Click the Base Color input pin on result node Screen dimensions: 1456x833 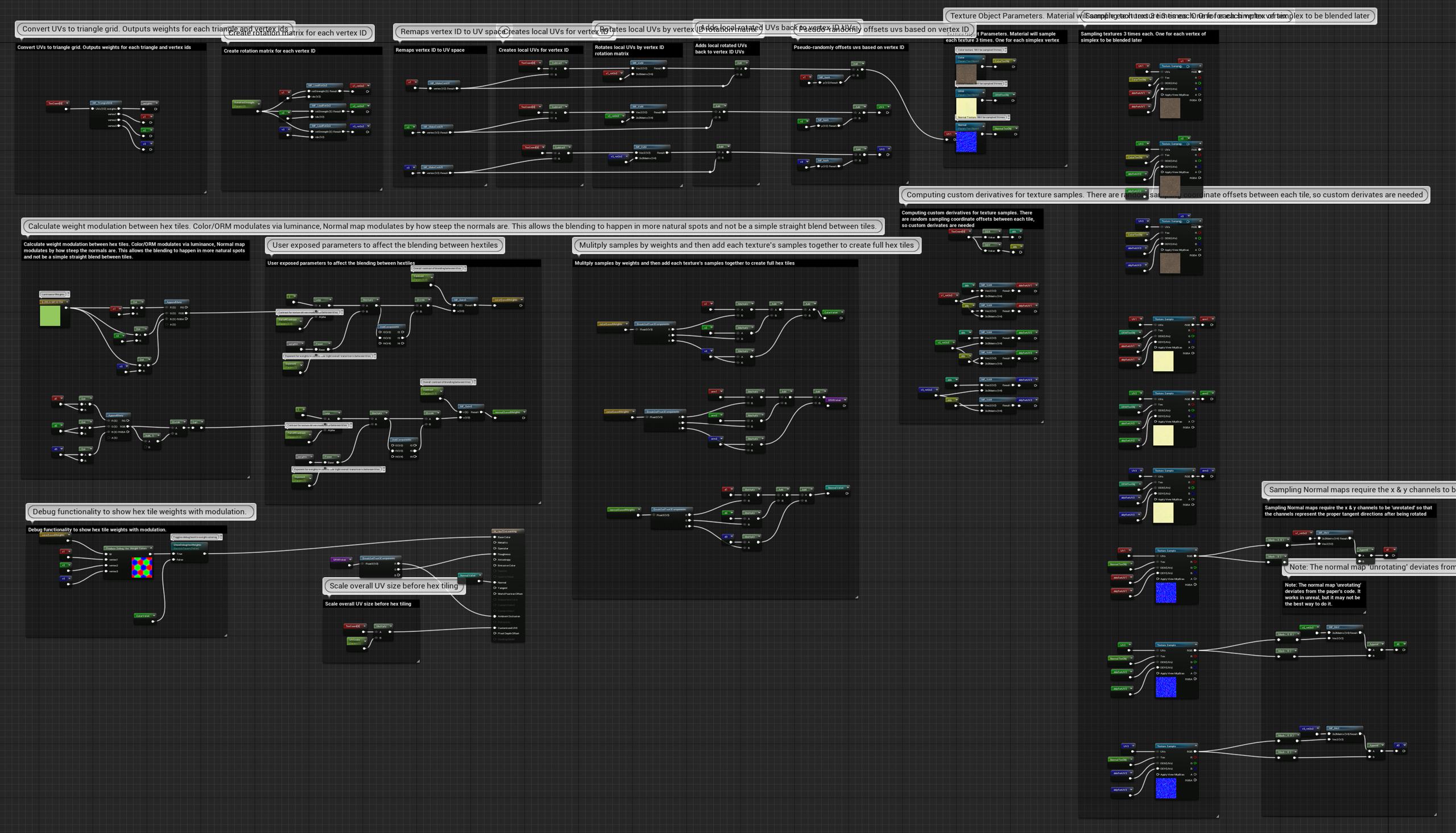coord(495,537)
